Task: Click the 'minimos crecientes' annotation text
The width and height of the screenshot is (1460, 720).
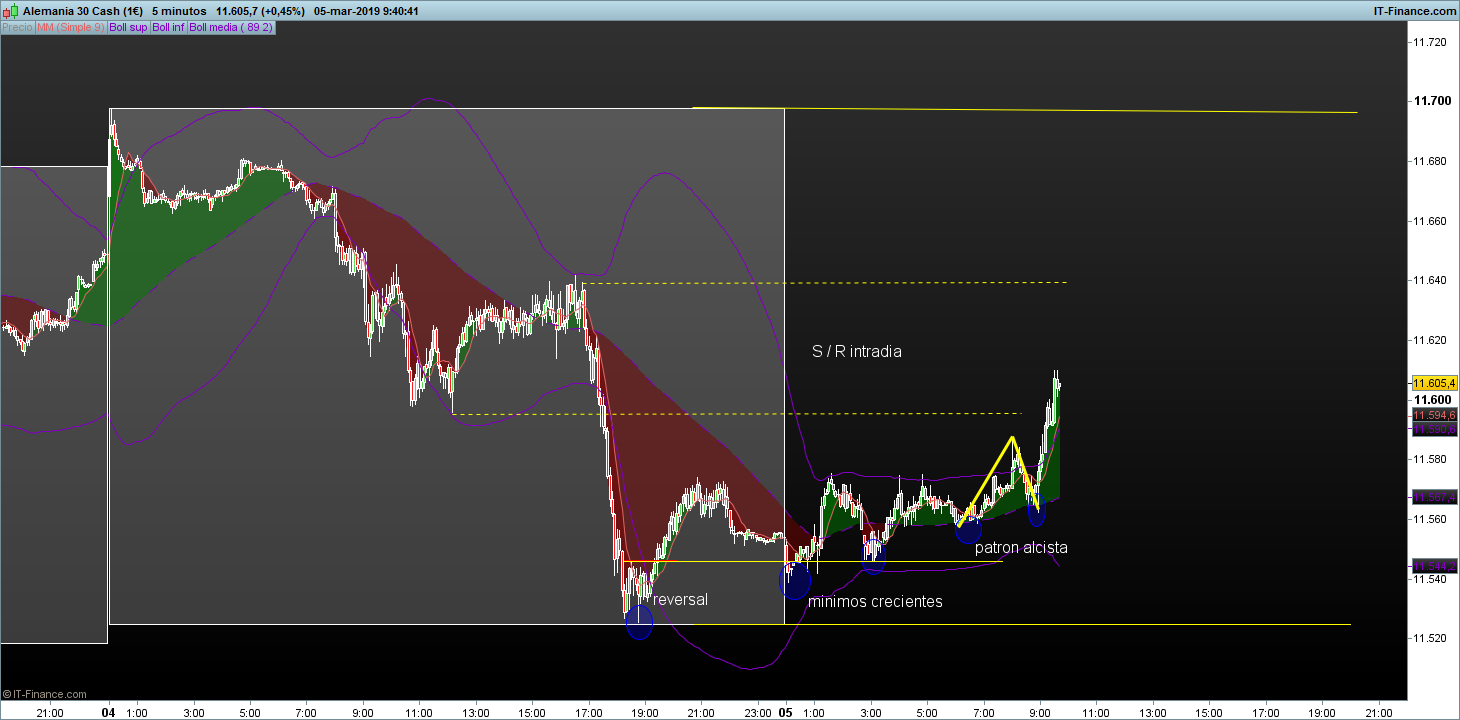Action: [875, 601]
